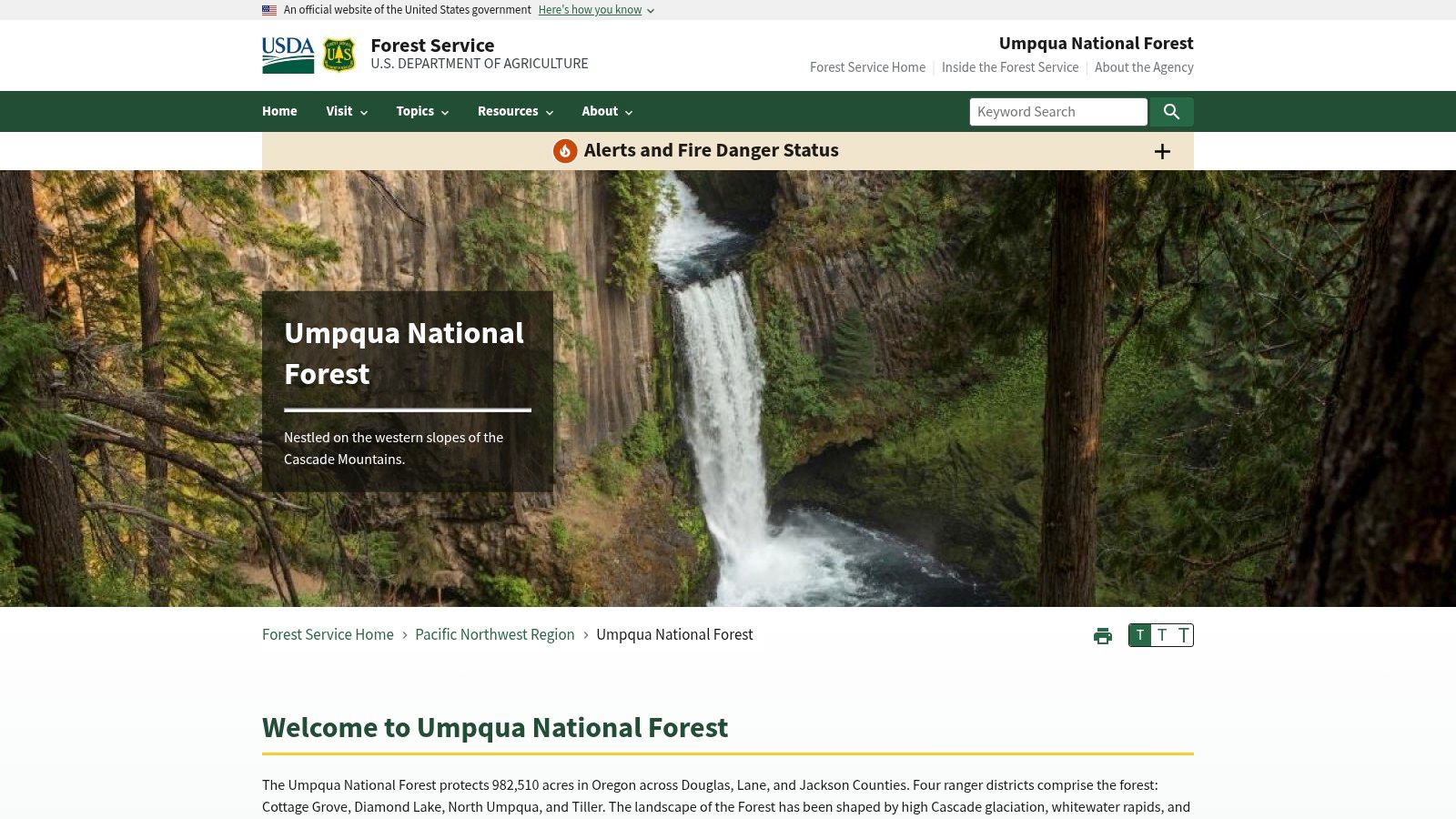1456x819 pixels.
Task: Click the Umpqua National Forest breadcrumb text
Action: pos(674,634)
